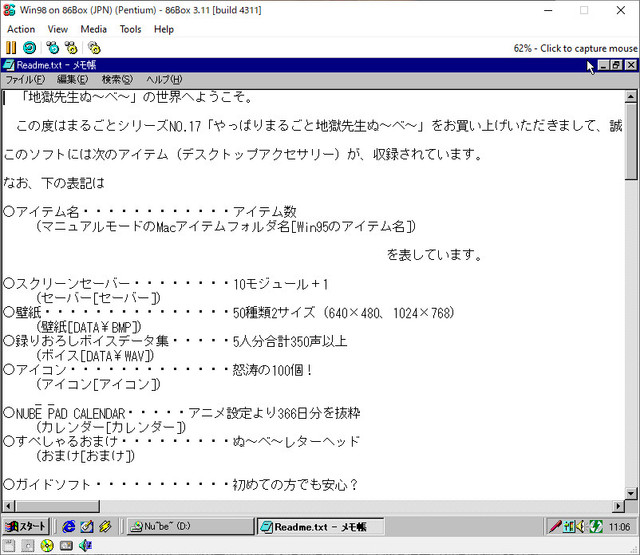
Task: Click the スタート Start button
Action: (x=26, y=526)
